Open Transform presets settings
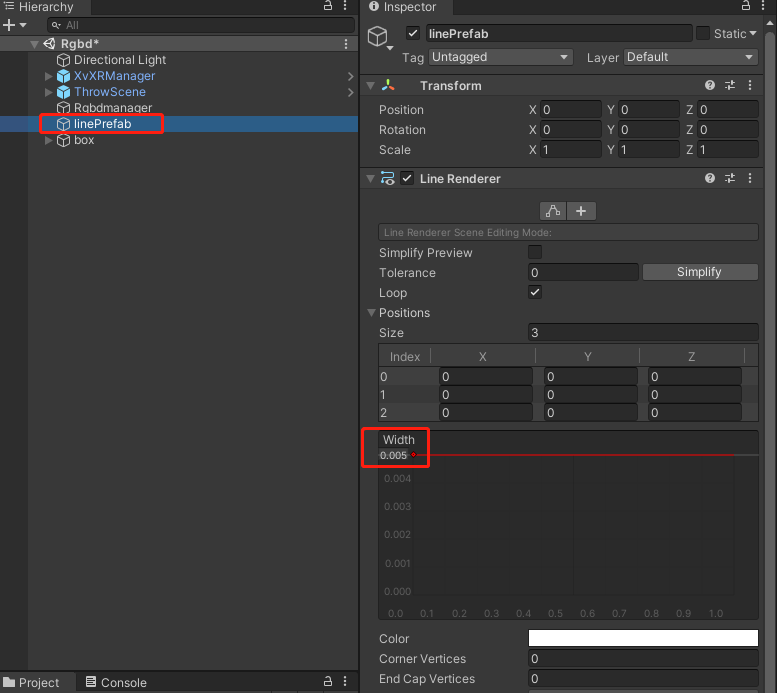This screenshot has height=693, width=777. click(x=730, y=85)
